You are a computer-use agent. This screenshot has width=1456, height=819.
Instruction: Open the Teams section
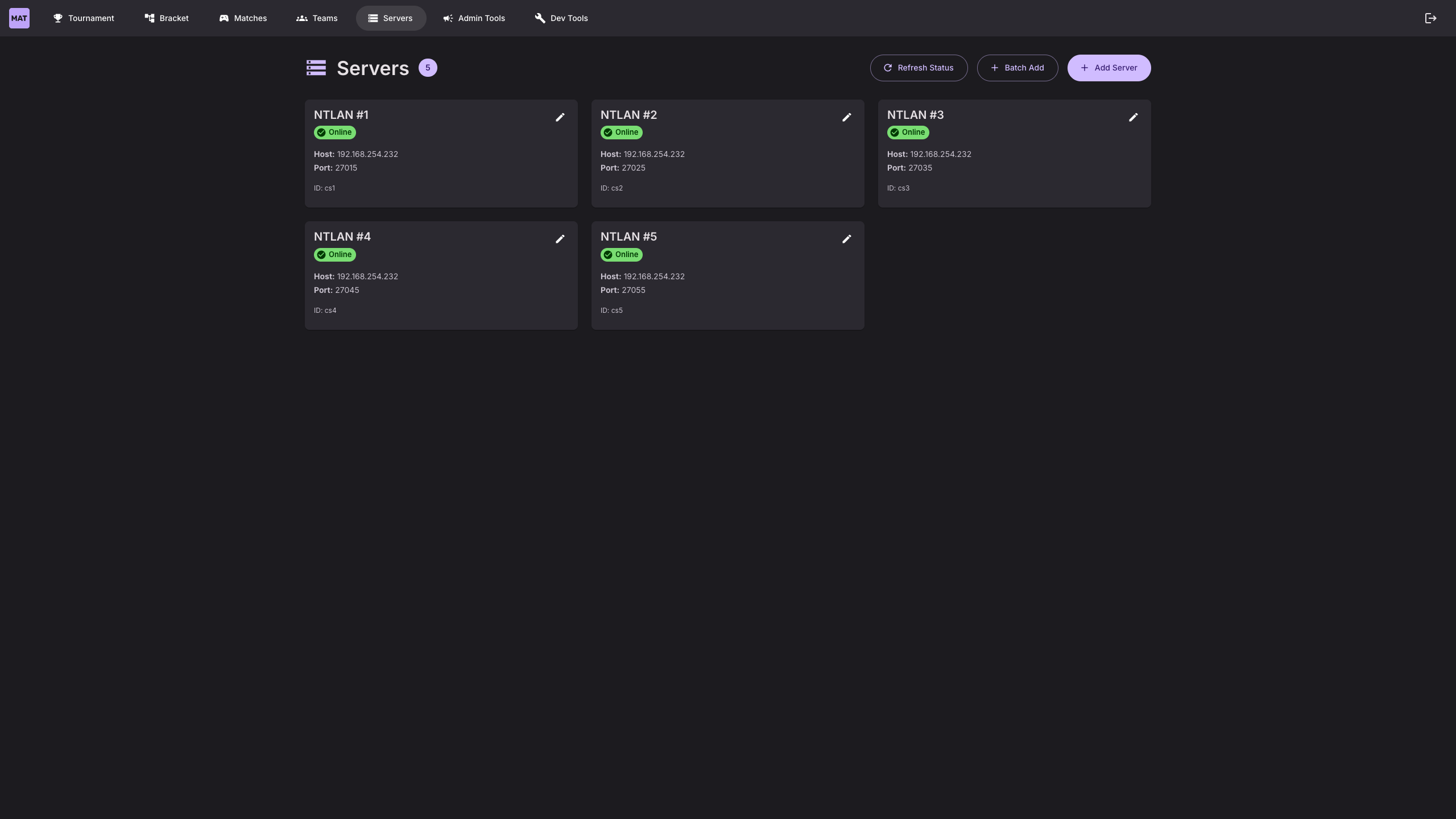[317, 18]
